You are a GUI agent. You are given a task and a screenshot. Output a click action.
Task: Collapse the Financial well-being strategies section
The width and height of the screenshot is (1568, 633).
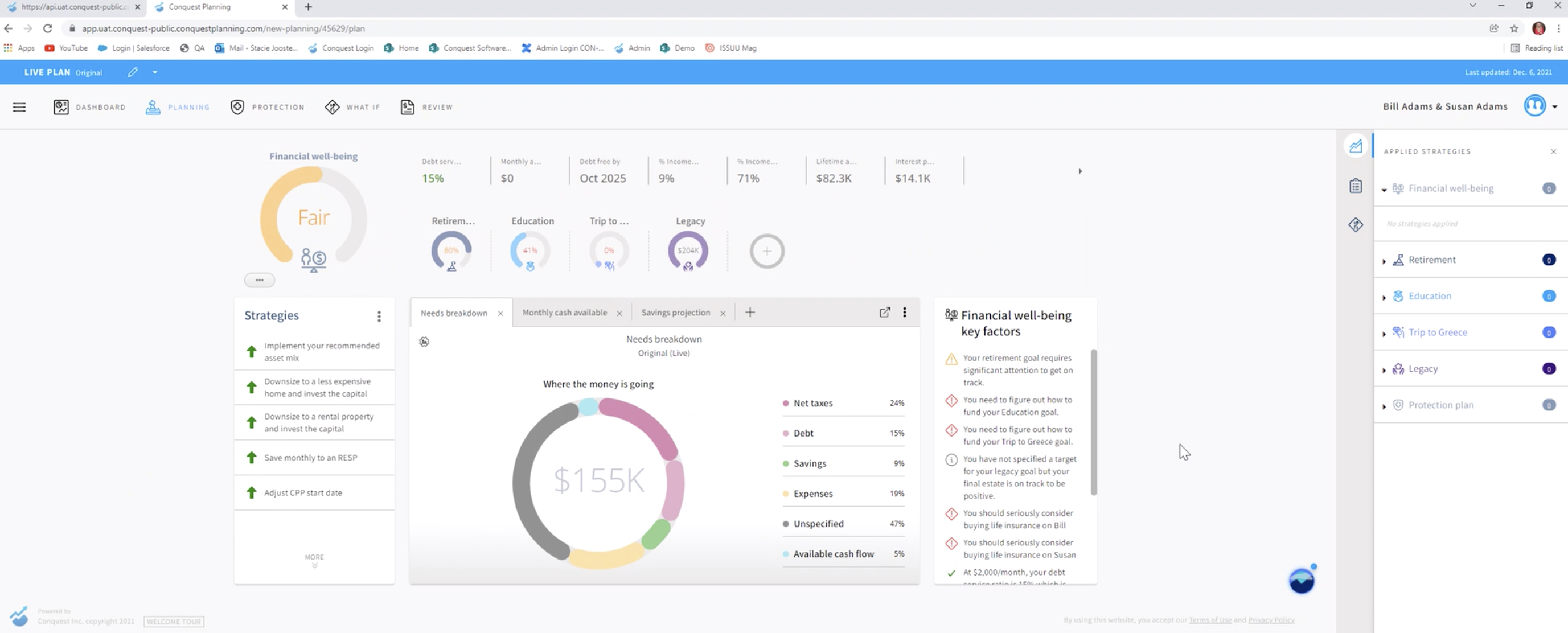click(x=1384, y=190)
